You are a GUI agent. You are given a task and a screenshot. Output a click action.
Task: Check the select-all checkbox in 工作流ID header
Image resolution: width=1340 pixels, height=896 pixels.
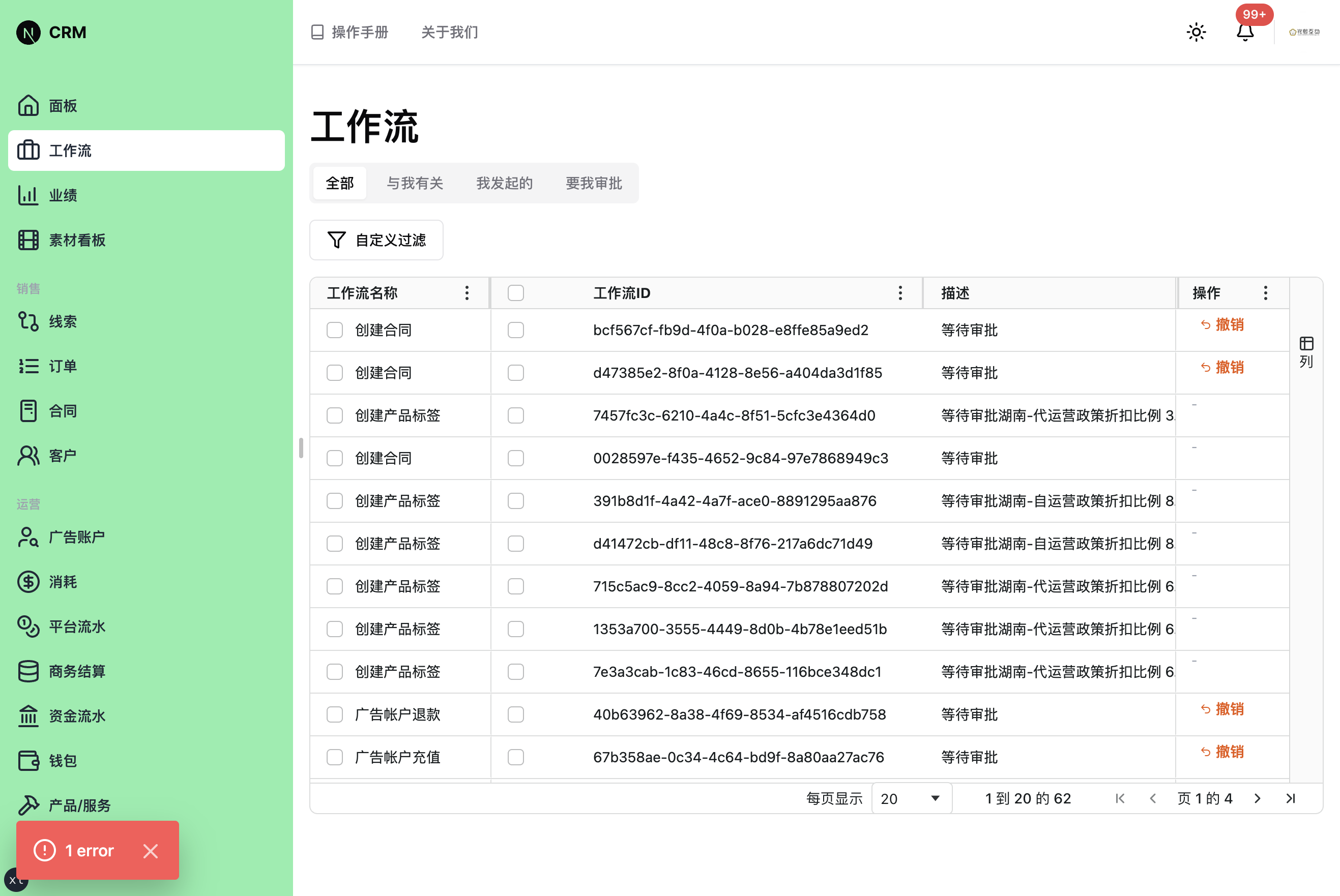pos(515,292)
